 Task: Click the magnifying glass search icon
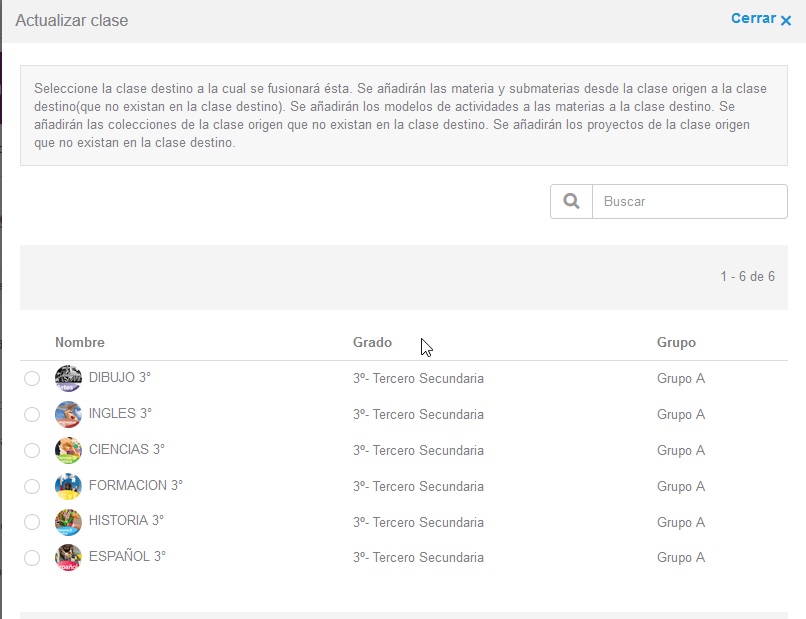click(x=571, y=201)
